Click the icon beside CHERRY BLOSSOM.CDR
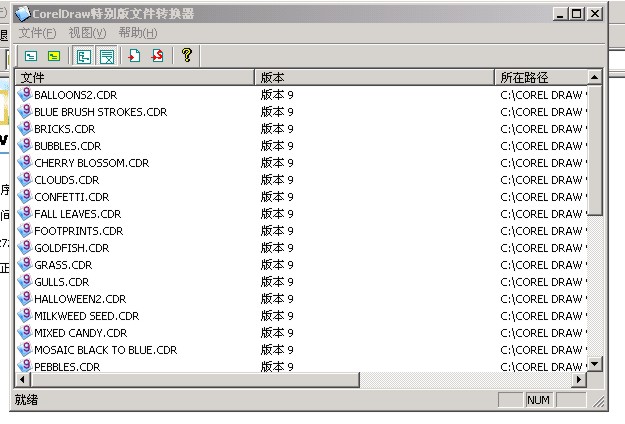This screenshot has height=424, width=625. tap(25, 163)
